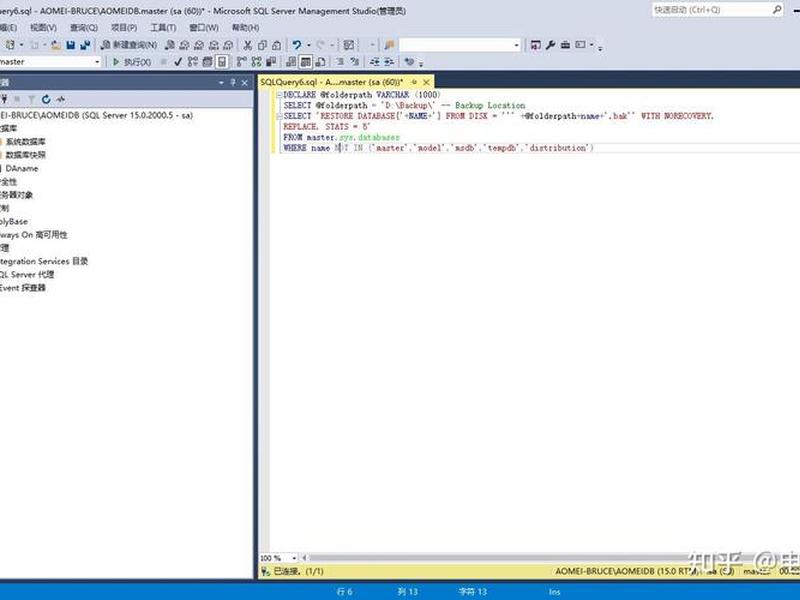Select the DAname database node
Image resolution: width=800 pixels, height=600 pixels.
click(x=22, y=168)
